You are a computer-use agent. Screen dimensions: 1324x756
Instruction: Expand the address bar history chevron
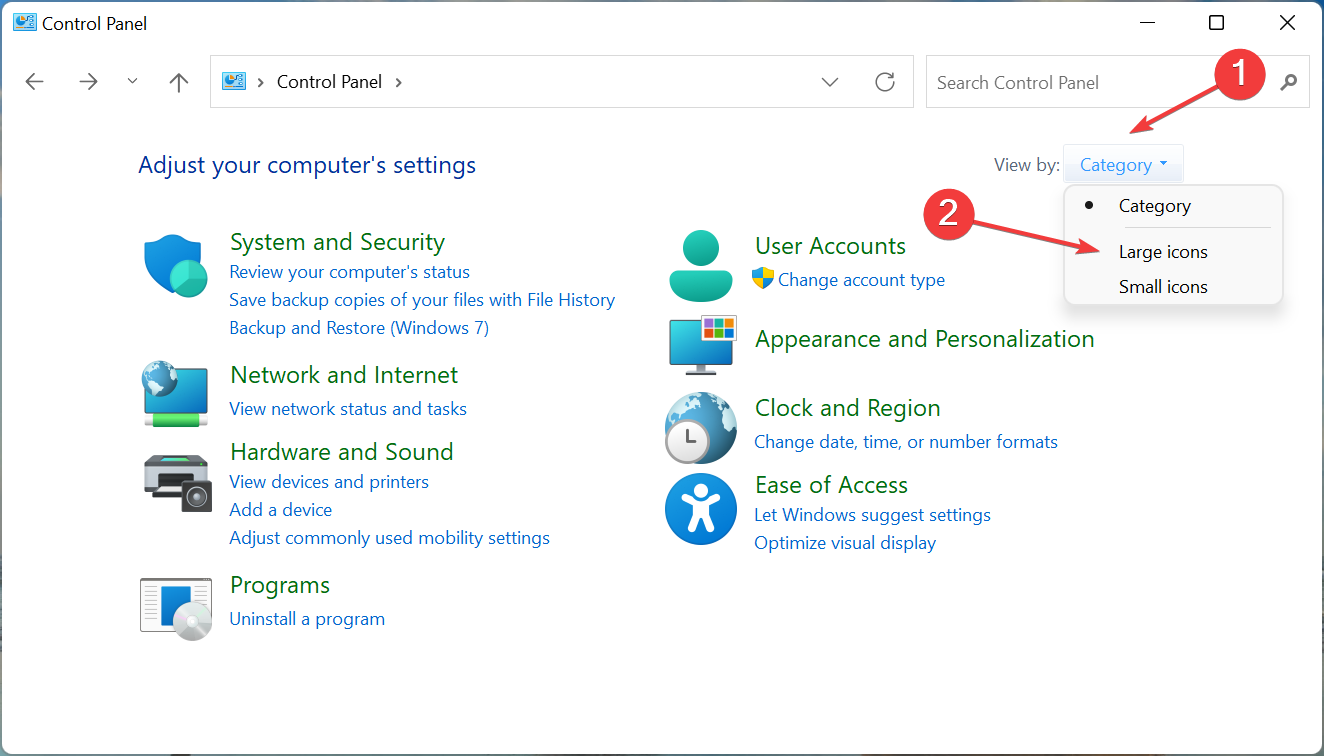[x=830, y=82]
